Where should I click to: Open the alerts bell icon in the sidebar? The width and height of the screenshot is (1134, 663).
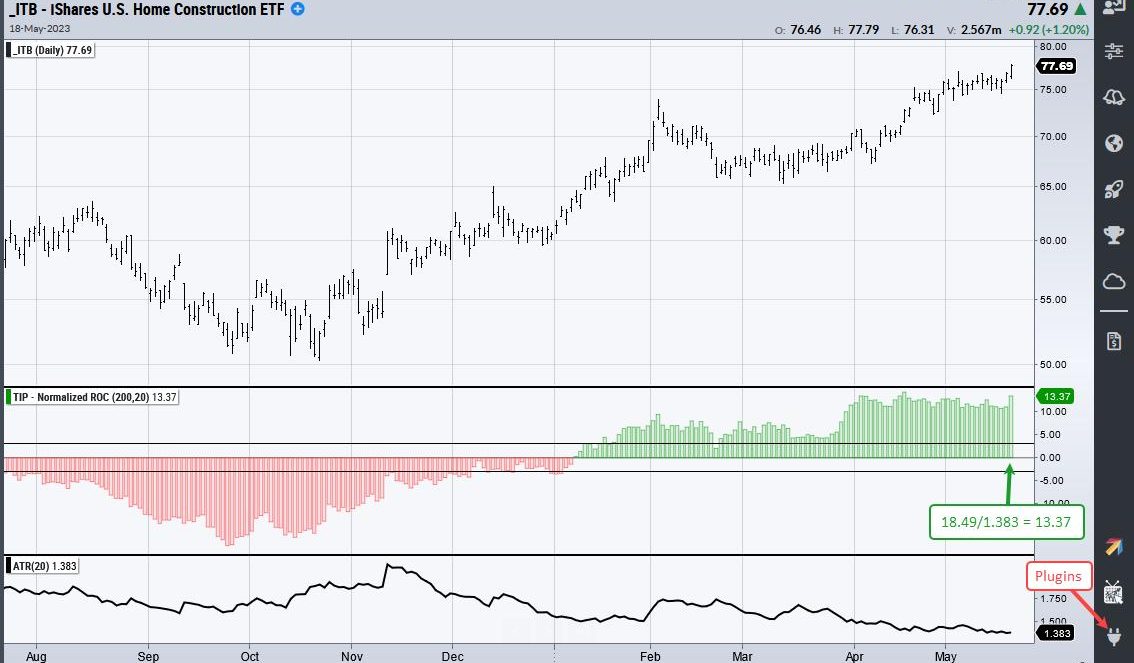coord(1114,97)
